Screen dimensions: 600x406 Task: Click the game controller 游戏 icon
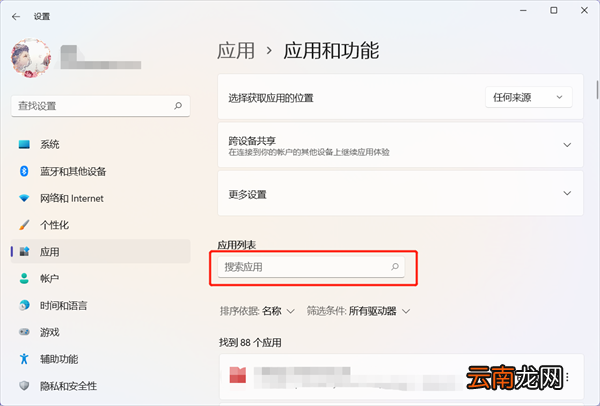[x=24, y=332]
